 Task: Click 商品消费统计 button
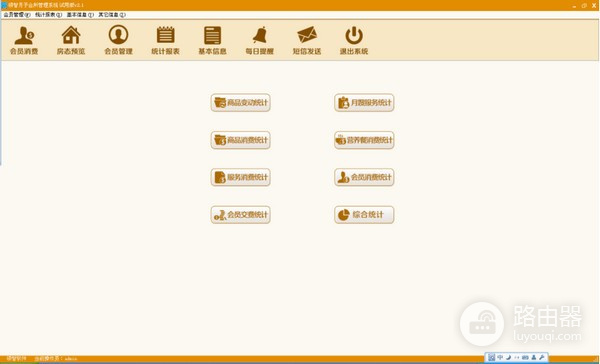pyautogui.click(x=241, y=140)
